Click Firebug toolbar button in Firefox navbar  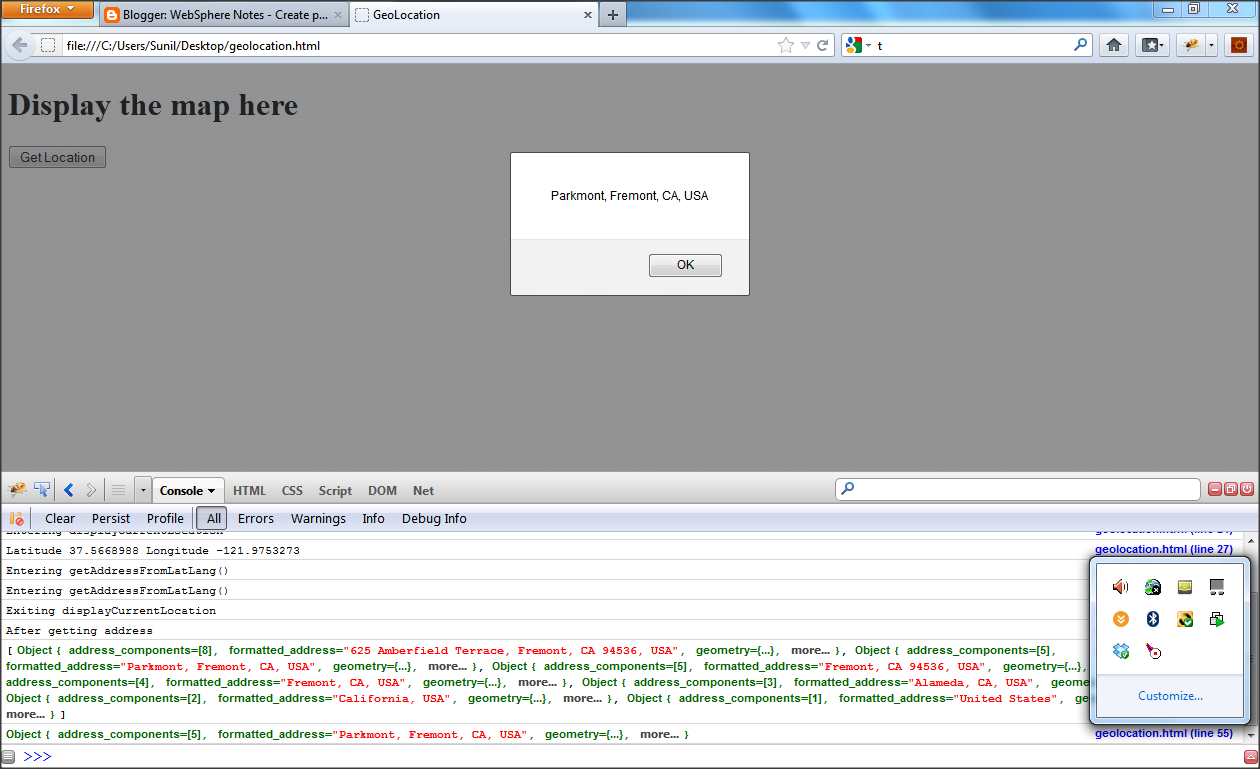point(1191,45)
